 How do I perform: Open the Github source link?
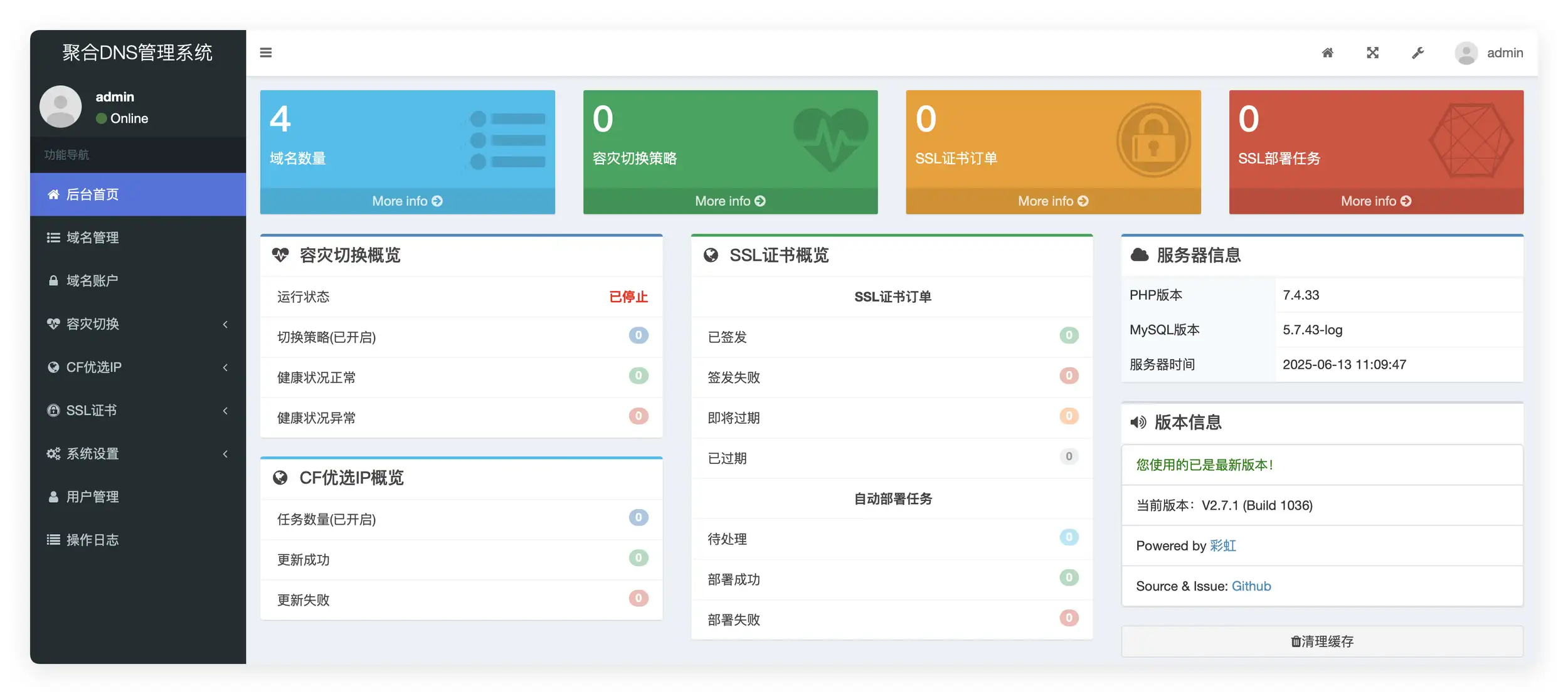[1251, 586]
